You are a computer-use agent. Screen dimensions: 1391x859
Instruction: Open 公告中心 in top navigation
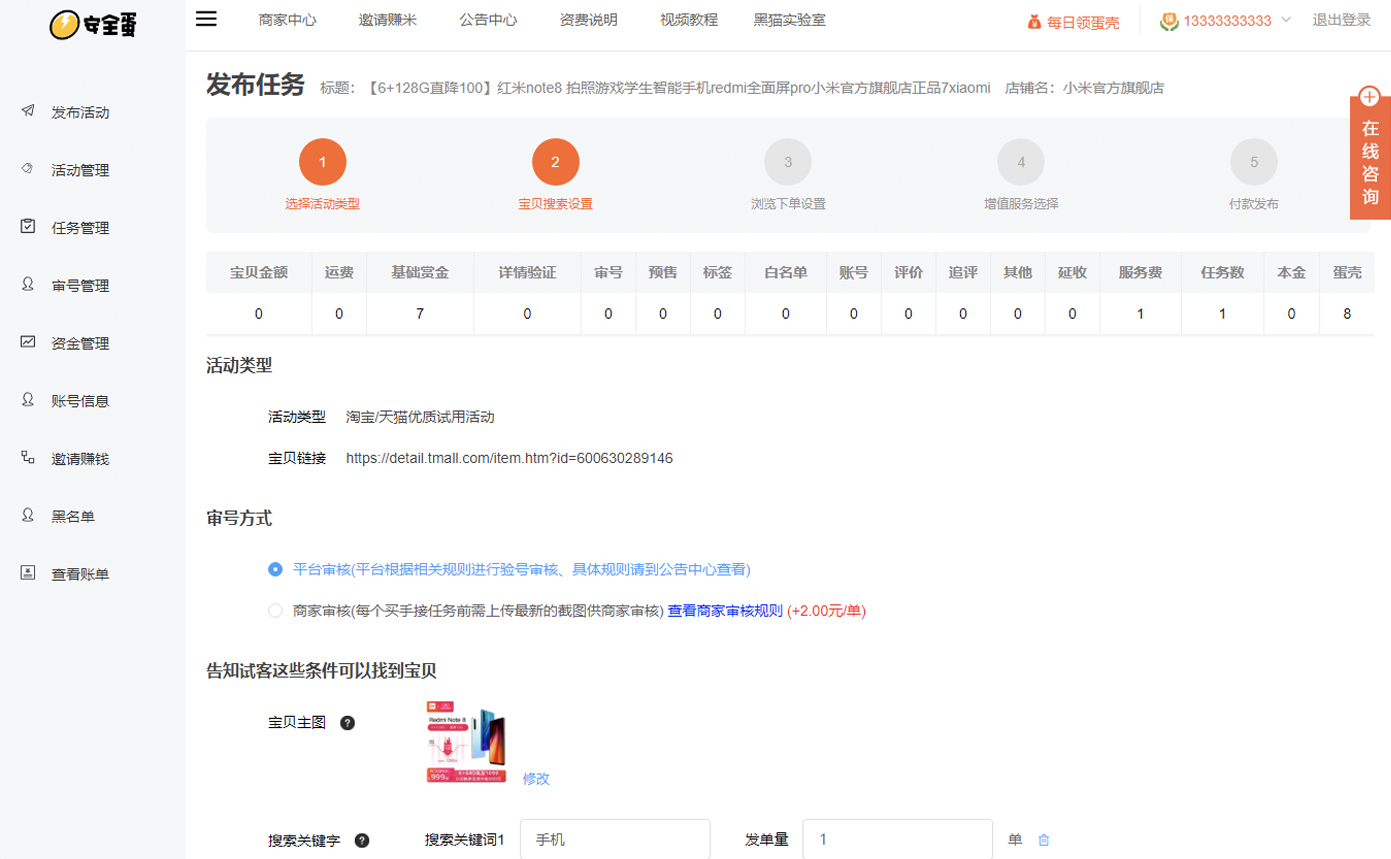[488, 20]
